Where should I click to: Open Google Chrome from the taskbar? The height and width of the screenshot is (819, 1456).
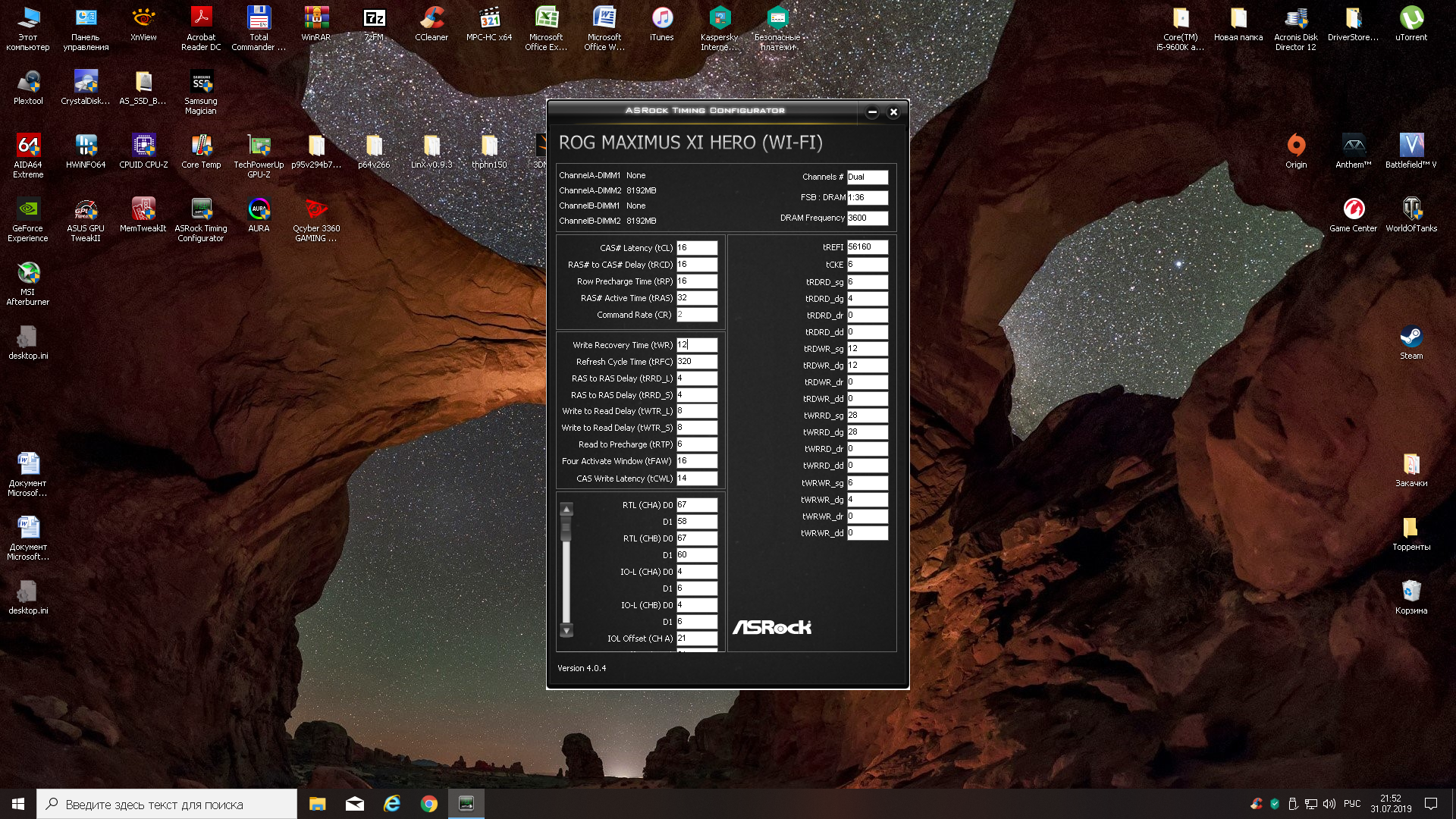(429, 804)
